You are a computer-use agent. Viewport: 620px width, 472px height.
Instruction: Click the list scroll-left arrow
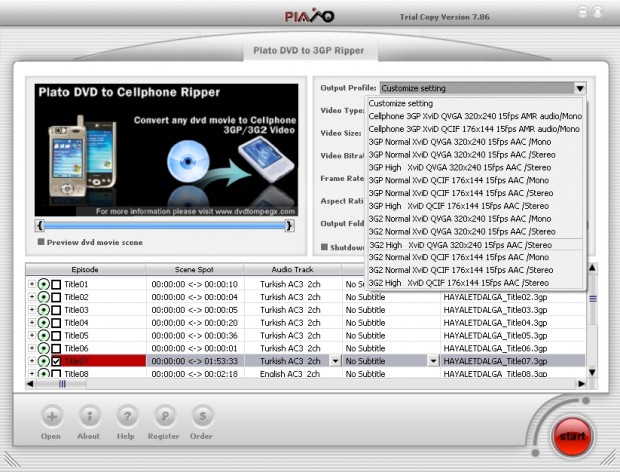(x=30, y=384)
